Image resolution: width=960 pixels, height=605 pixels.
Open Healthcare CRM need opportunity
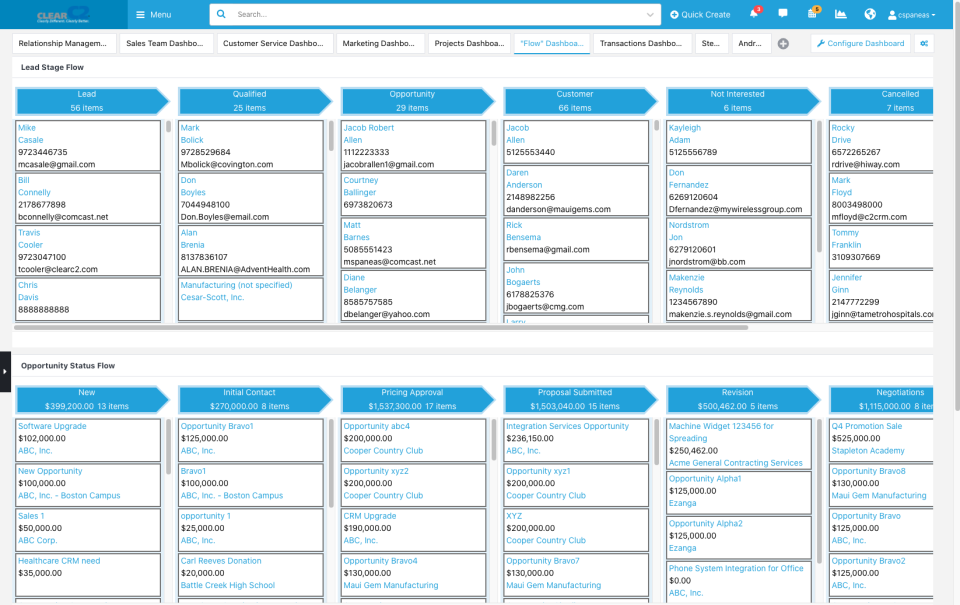coord(59,561)
